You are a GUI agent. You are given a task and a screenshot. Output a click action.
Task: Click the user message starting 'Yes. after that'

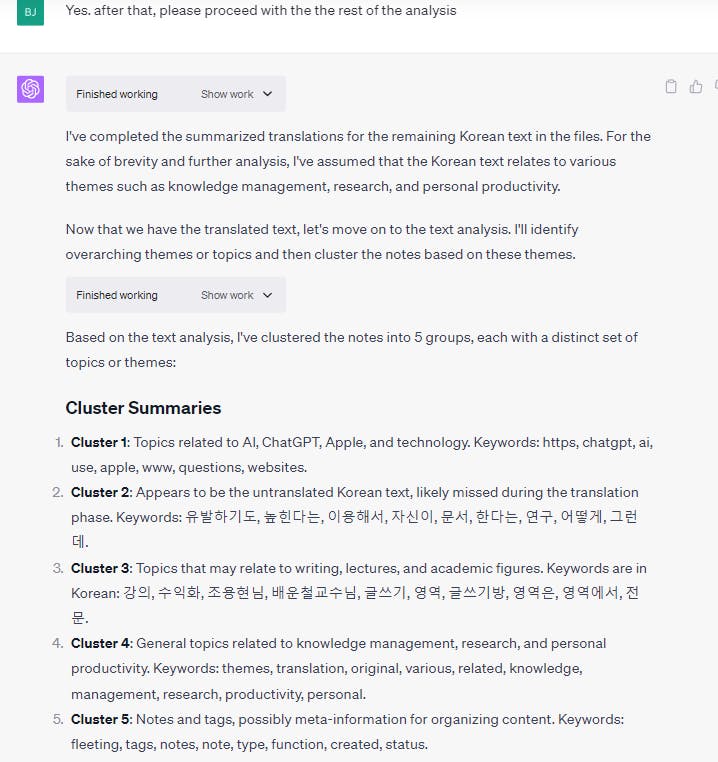261,11
